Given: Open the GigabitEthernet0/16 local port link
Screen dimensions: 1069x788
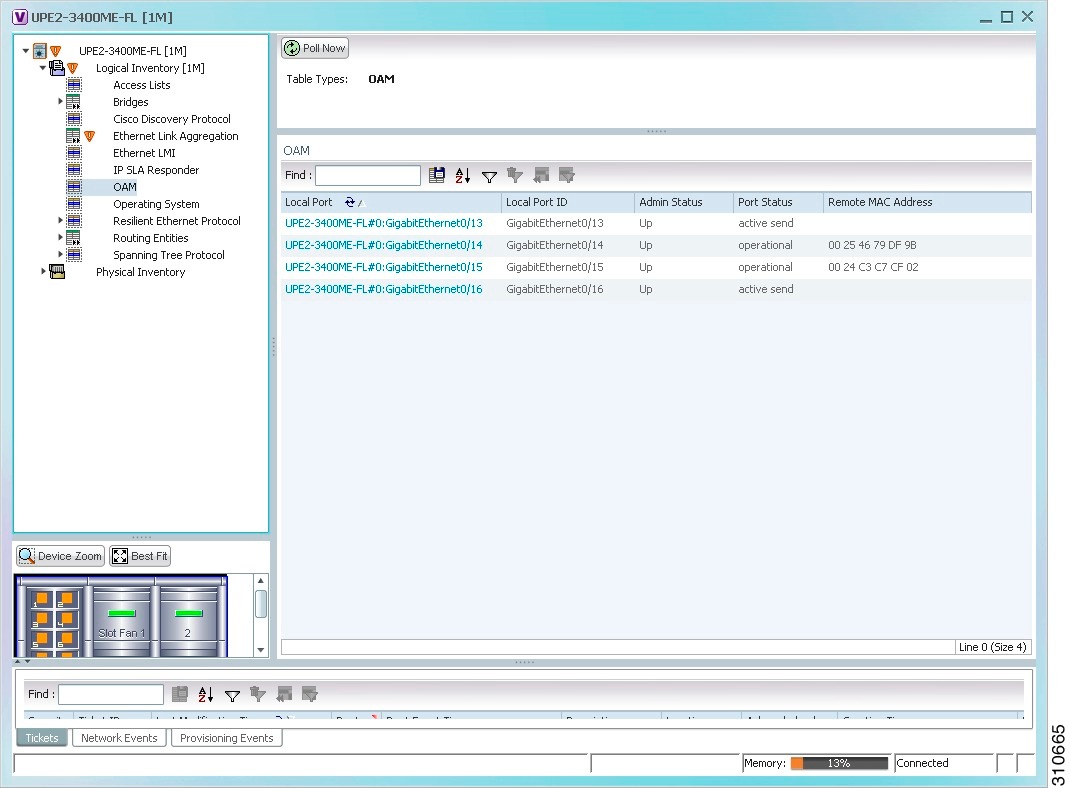Looking at the screenshot, I should click(x=384, y=289).
